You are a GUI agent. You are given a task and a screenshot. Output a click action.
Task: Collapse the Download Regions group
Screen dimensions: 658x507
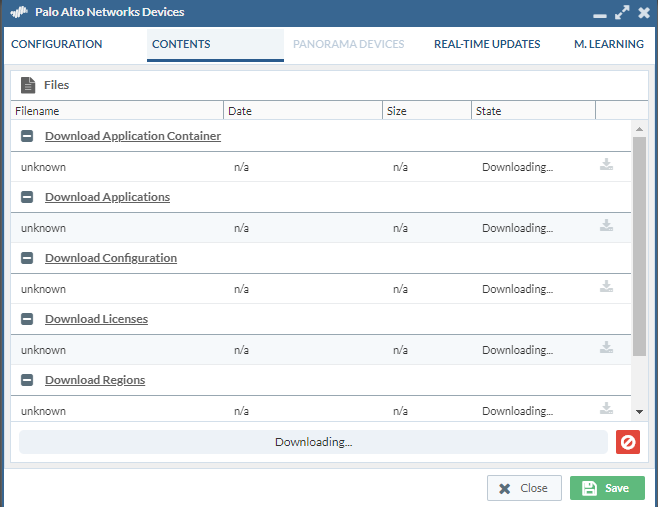tap(27, 380)
